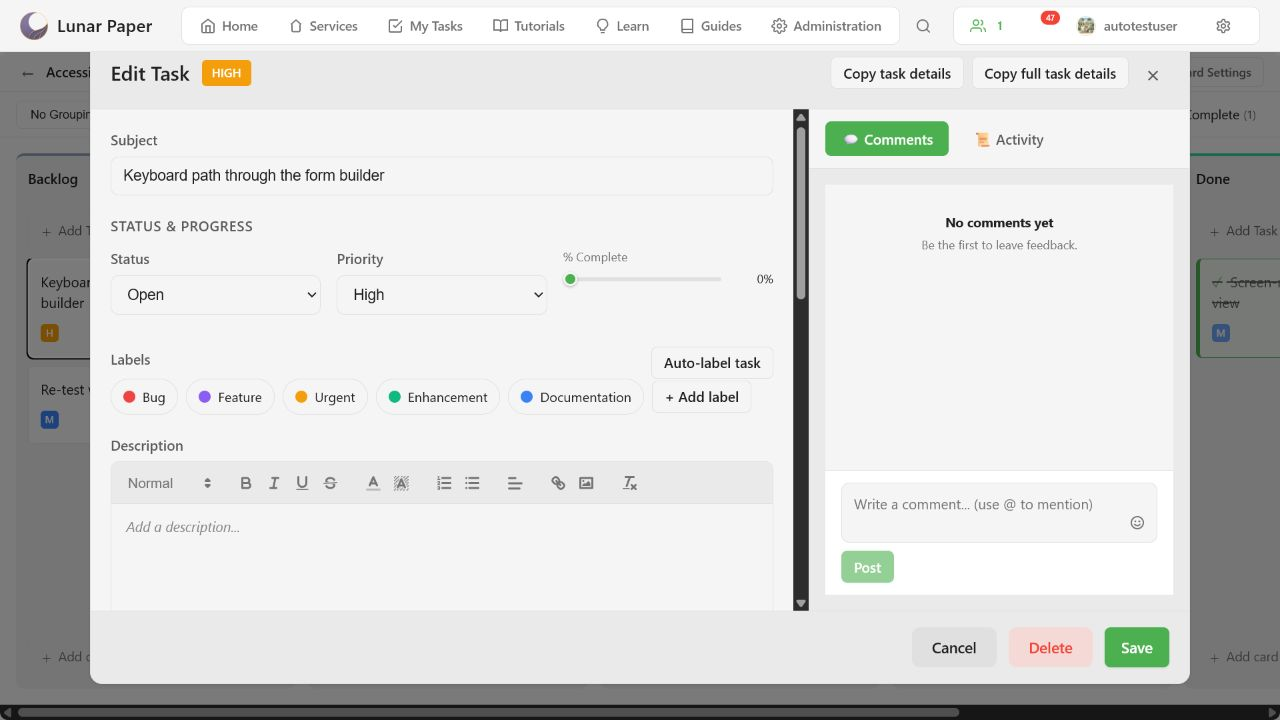
Task: Click Copy task details button
Action: coord(897,73)
